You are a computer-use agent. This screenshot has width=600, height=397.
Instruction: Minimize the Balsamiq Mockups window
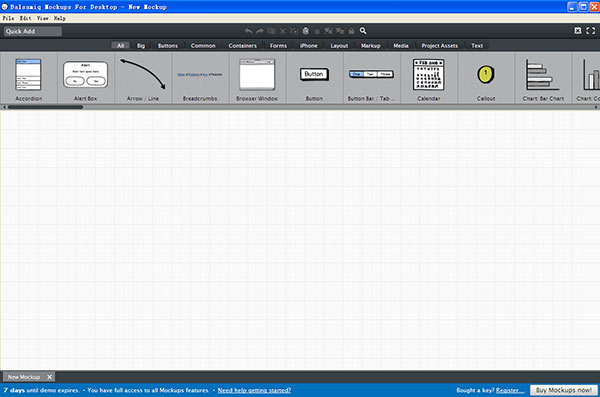[x=572, y=7]
